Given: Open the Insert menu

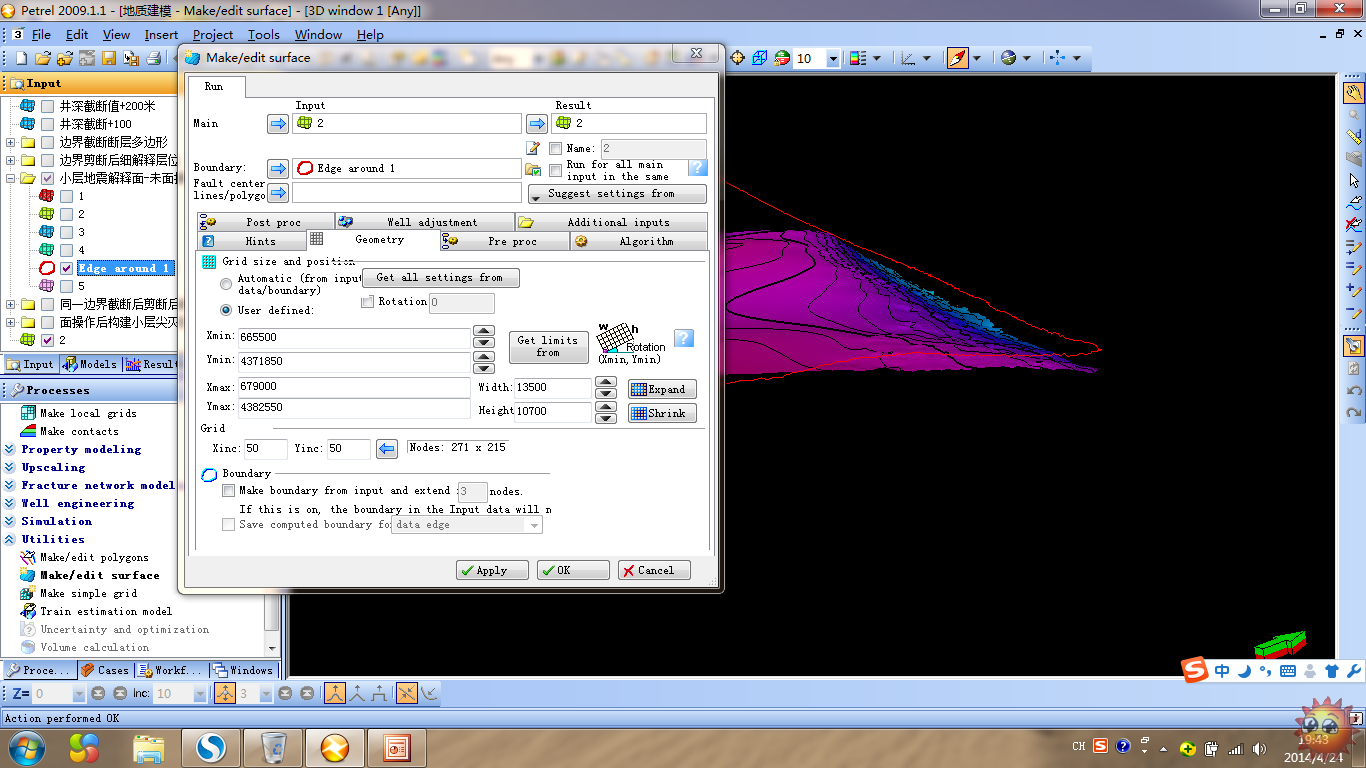Looking at the screenshot, I should 161,34.
